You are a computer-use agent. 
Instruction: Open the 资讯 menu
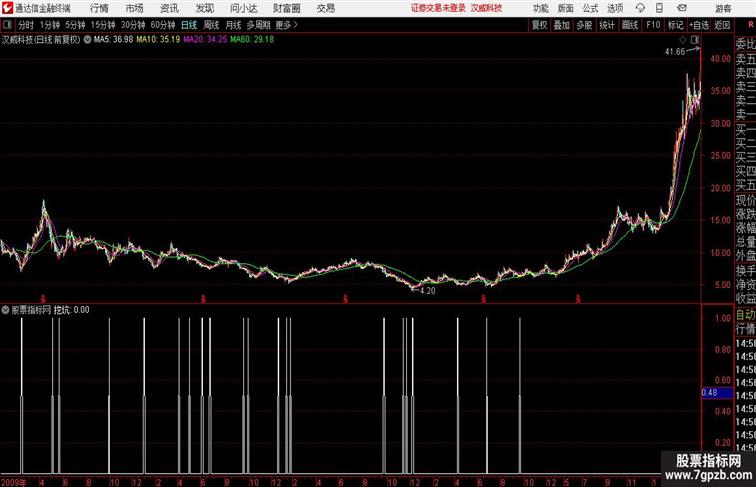(169, 8)
